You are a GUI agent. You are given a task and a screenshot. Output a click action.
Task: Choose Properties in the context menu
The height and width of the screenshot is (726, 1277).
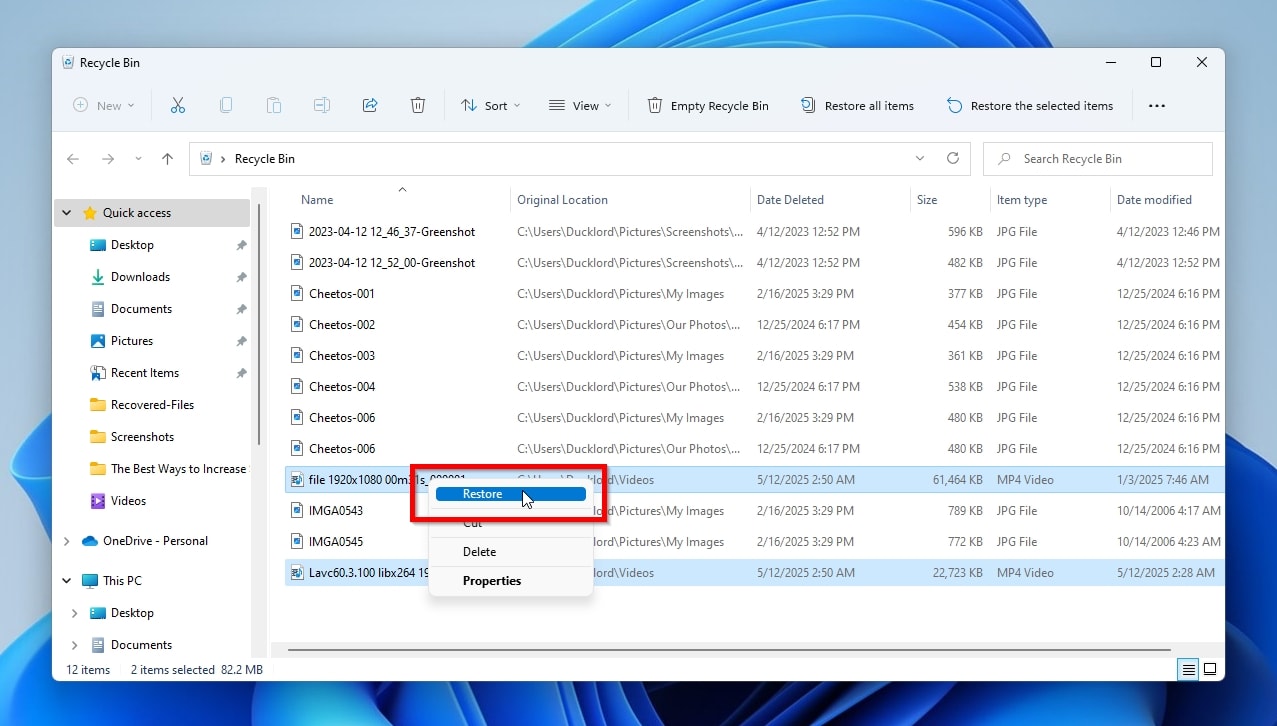511,581
